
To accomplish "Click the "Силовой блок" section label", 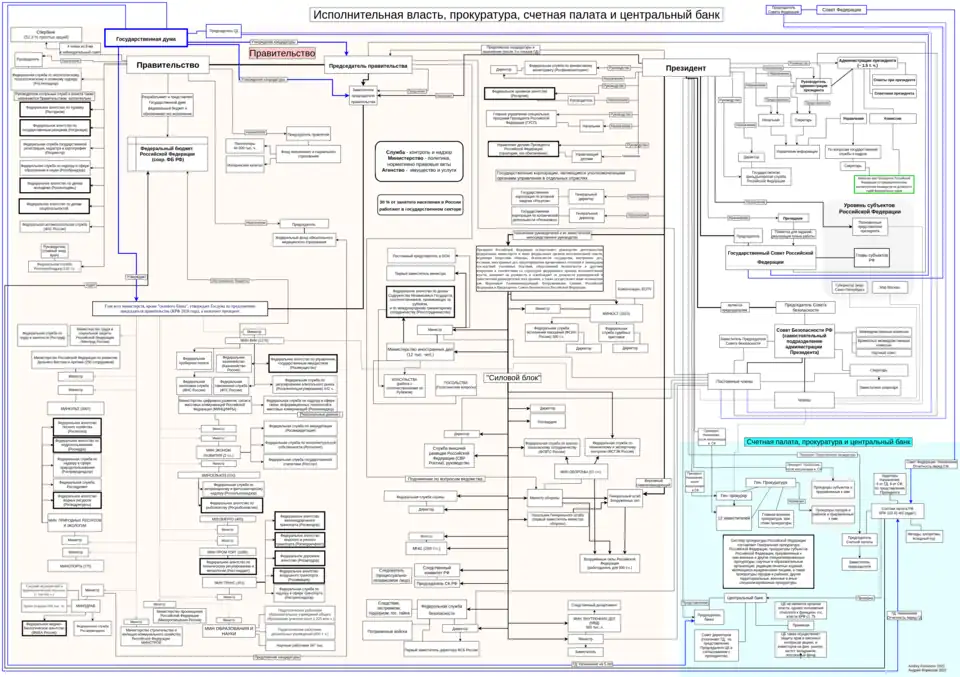I will click(567, 378).
